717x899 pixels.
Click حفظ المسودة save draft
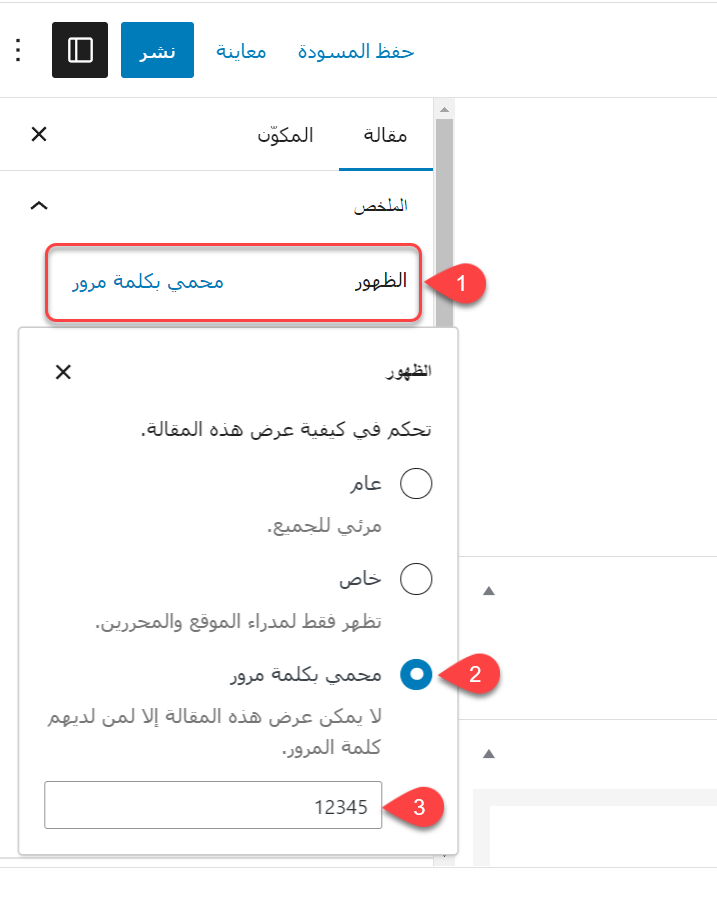tap(356, 50)
